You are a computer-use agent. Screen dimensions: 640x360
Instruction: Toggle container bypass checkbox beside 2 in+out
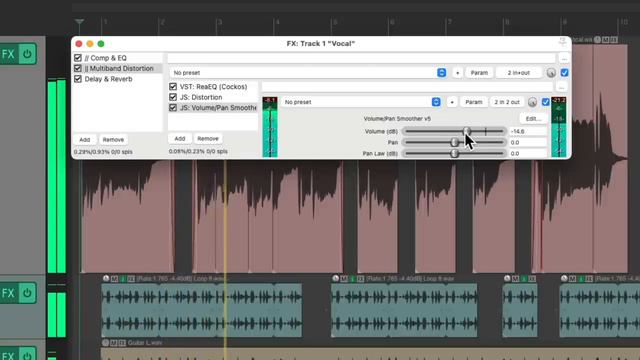(564, 73)
